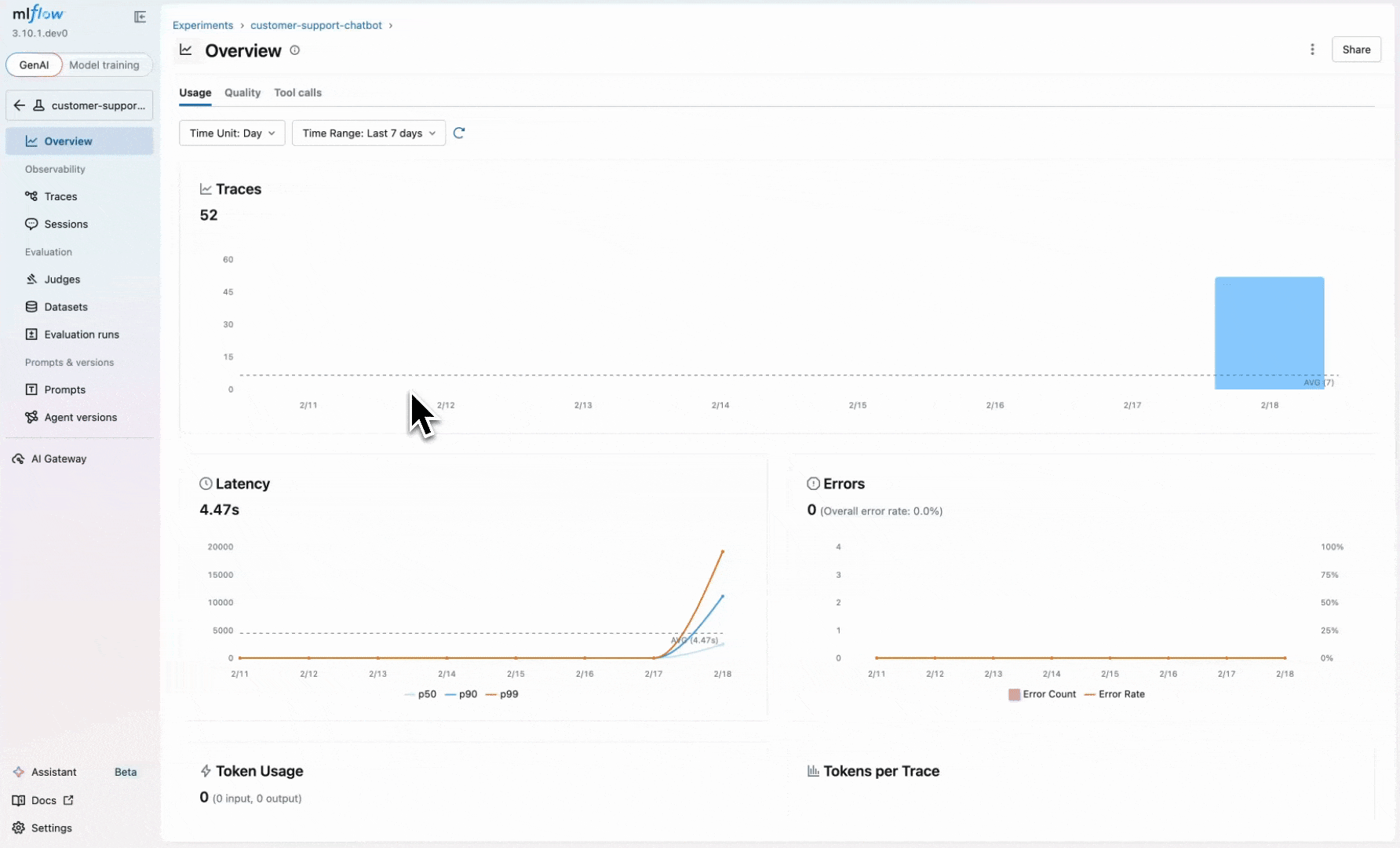The width and height of the screenshot is (1400, 848).
Task: Click the refresh icon beside Time Range
Action: coord(459,133)
